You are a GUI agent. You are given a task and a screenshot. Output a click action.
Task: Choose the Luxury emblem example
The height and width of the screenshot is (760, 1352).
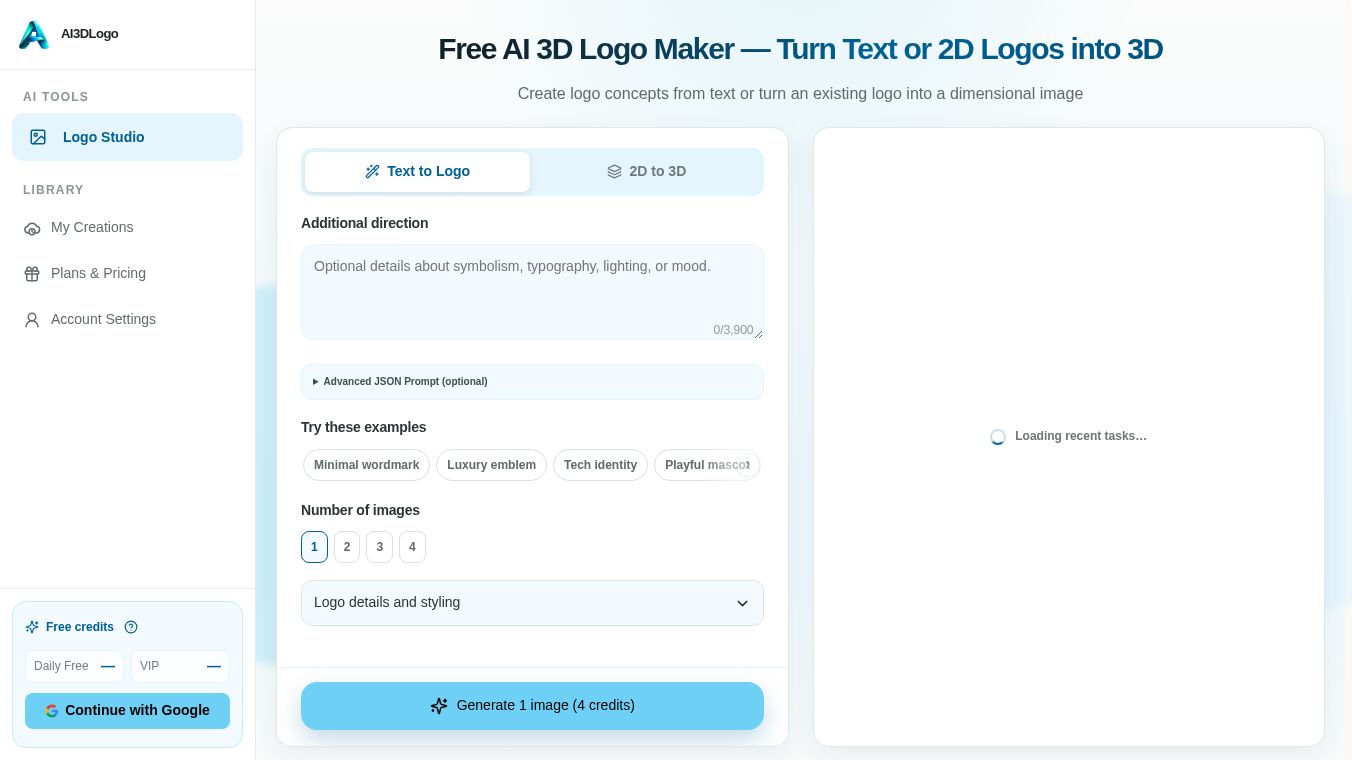(491, 465)
